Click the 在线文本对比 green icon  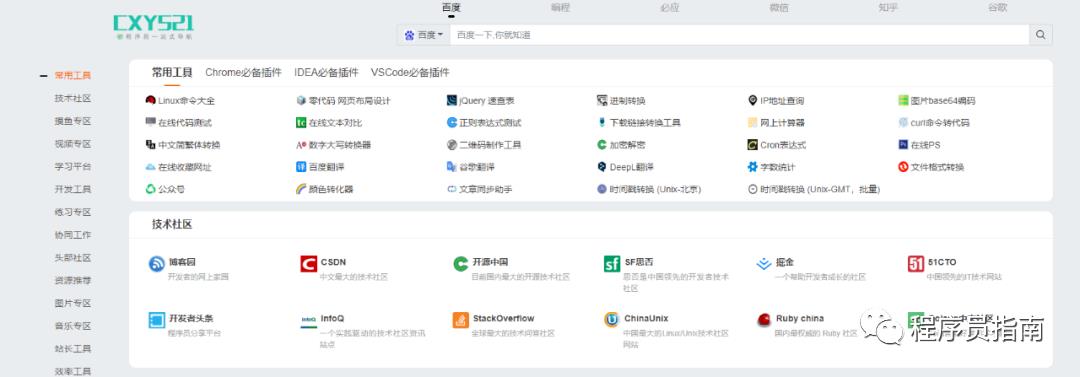[x=301, y=123]
